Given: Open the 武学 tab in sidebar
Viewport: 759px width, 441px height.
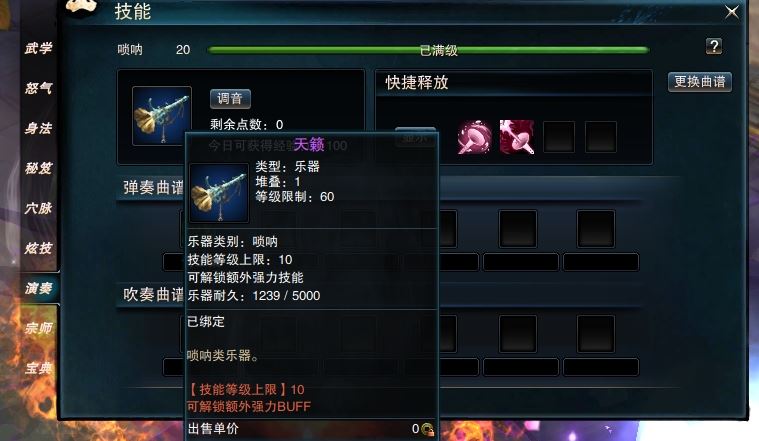Looking at the screenshot, I should (39, 48).
